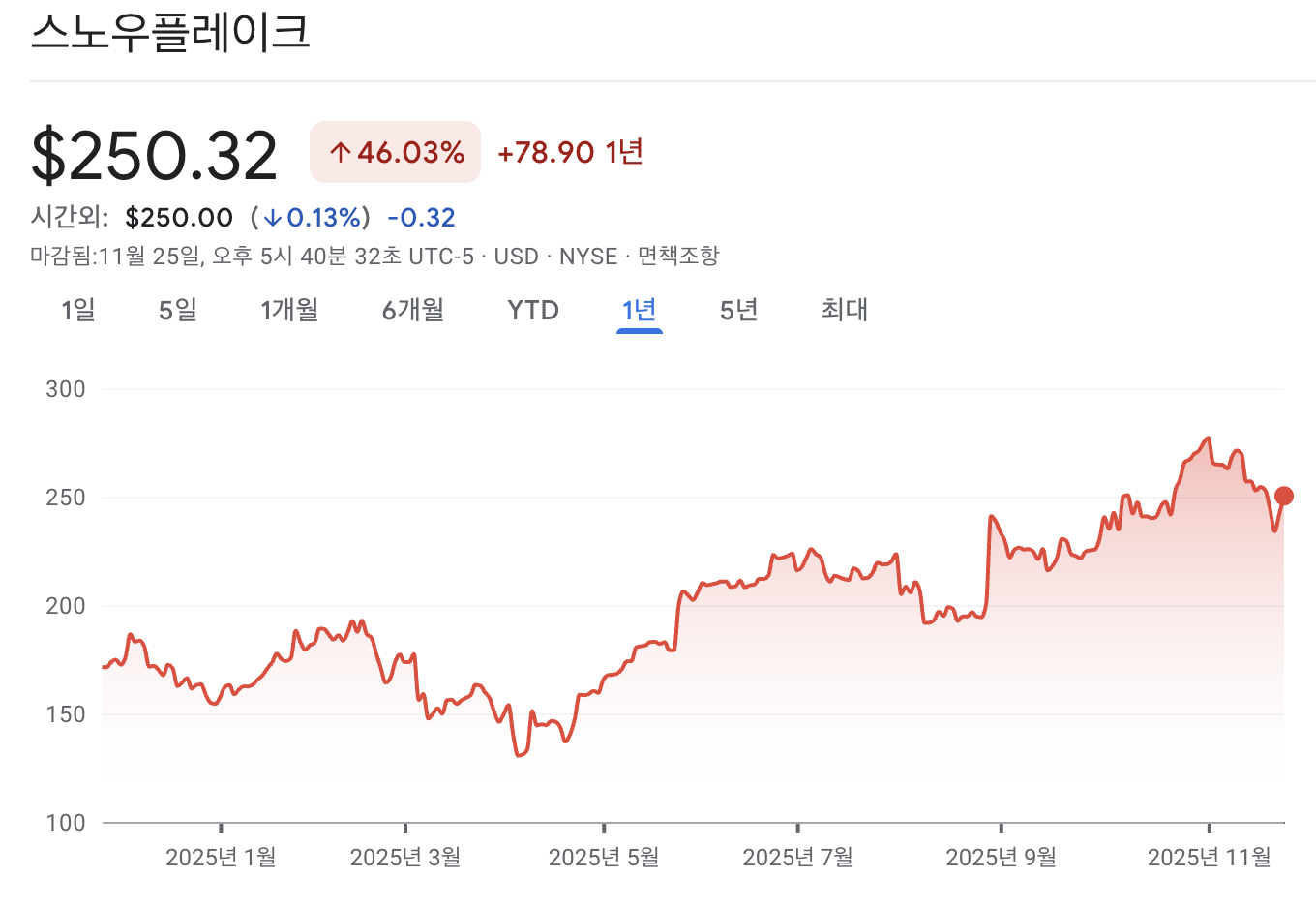
Task: Switch to the 5일 chart view
Action: pos(177,310)
